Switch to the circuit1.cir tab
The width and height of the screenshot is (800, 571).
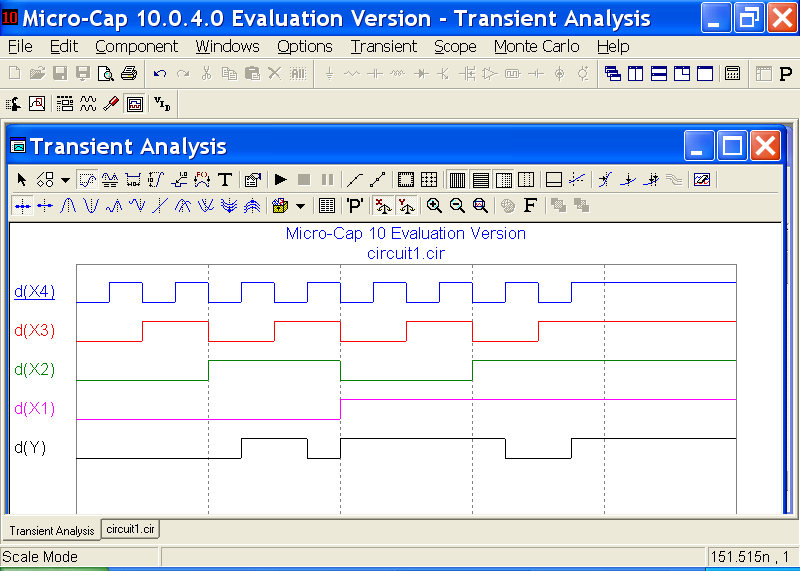(x=131, y=529)
